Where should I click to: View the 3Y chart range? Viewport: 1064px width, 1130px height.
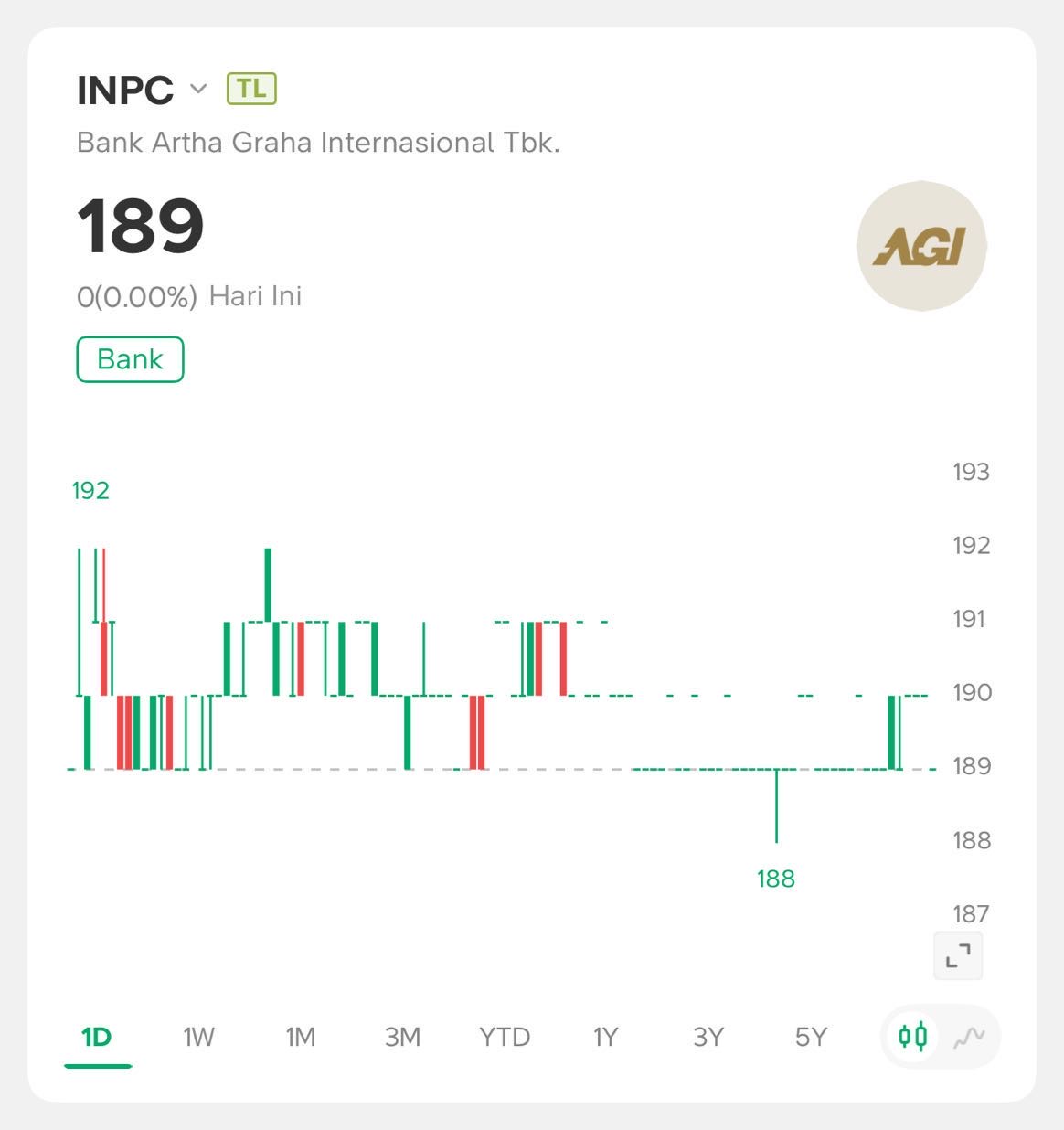[708, 1037]
